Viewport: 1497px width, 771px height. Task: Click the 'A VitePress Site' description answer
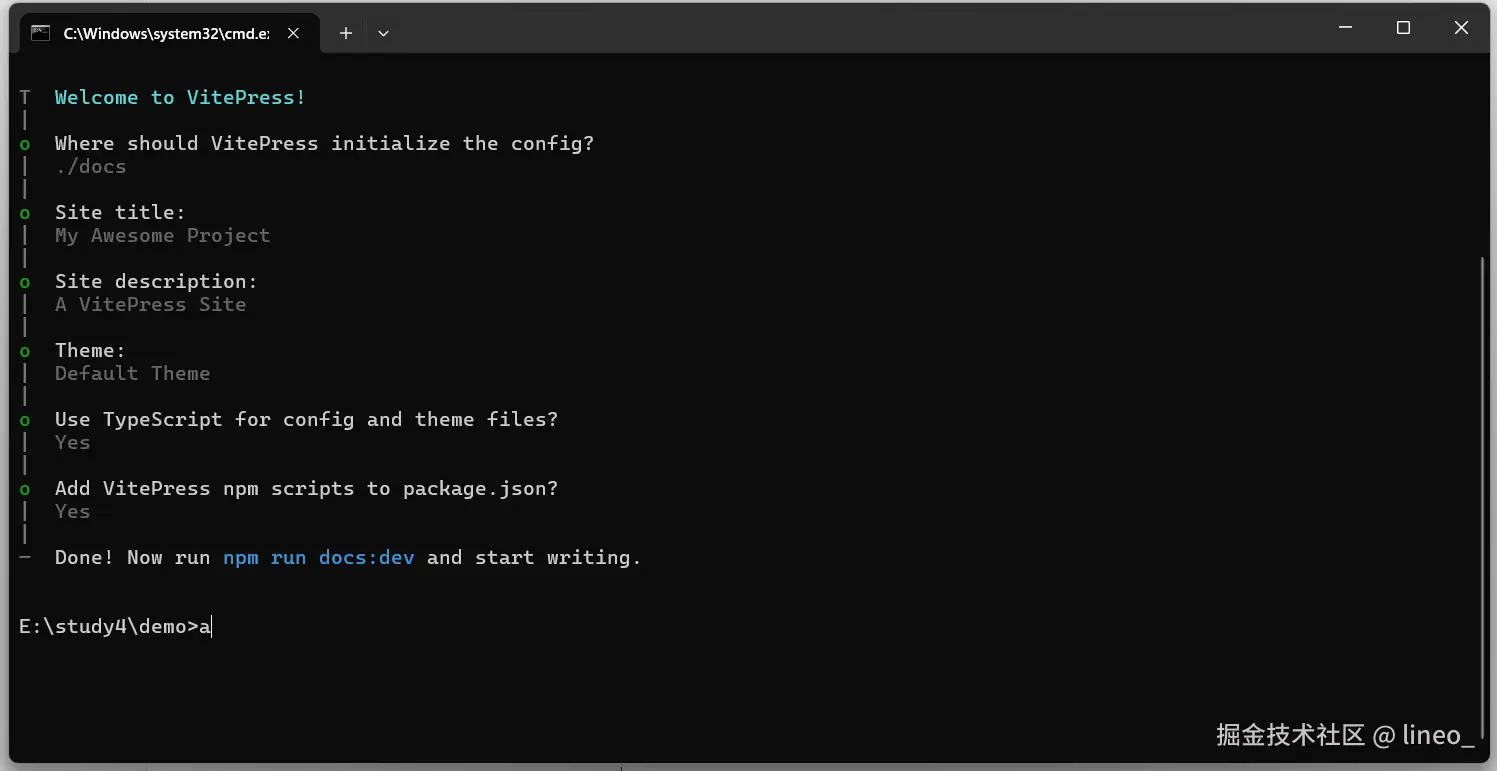[x=150, y=304]
